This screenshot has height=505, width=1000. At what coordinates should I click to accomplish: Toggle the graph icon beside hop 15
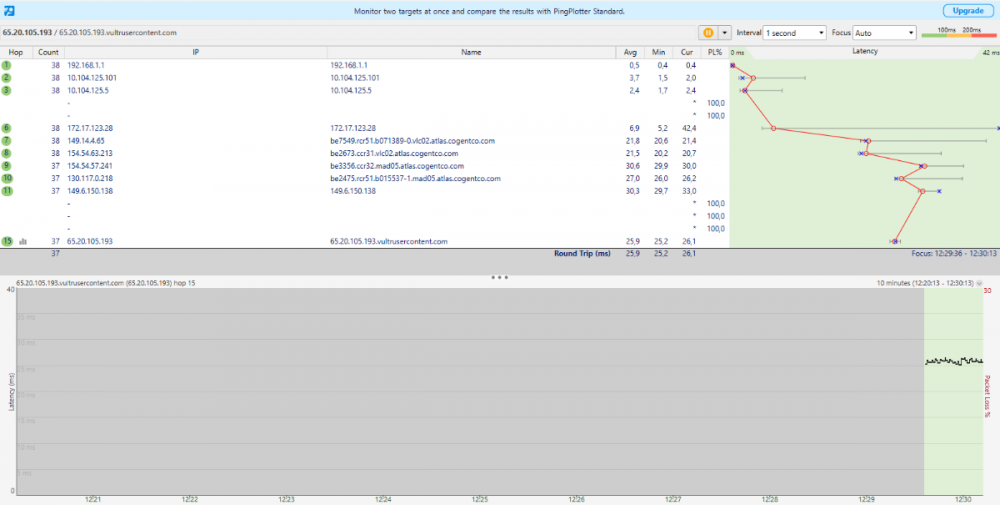23,242
